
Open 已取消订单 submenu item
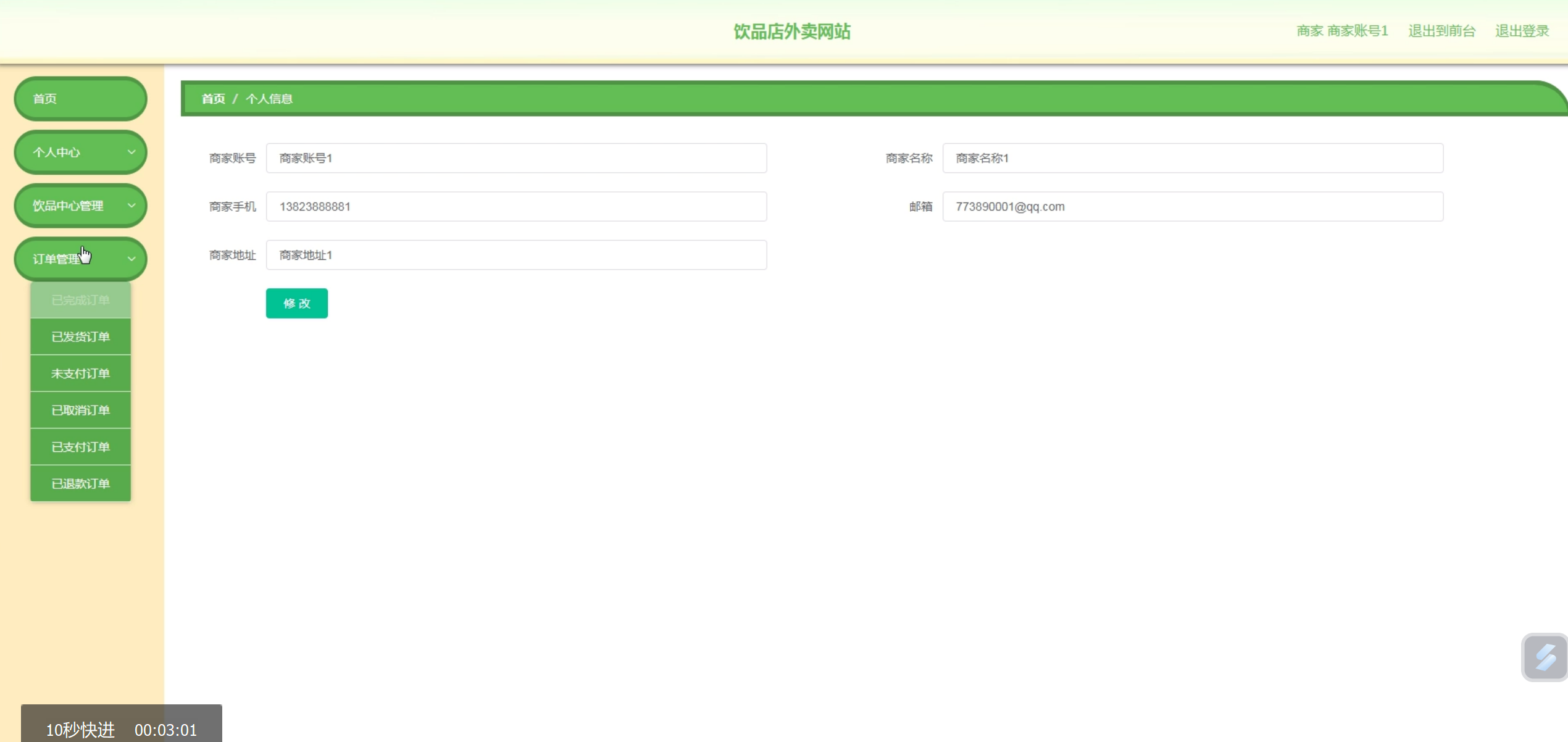point(80,410)
